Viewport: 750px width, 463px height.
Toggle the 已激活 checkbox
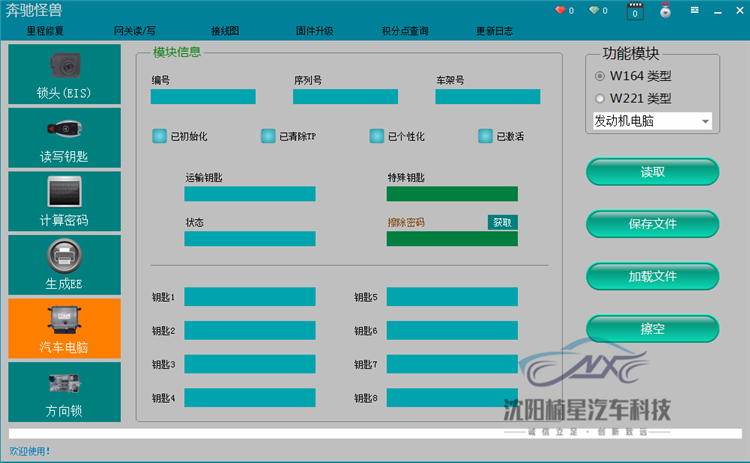coord(485,136)
